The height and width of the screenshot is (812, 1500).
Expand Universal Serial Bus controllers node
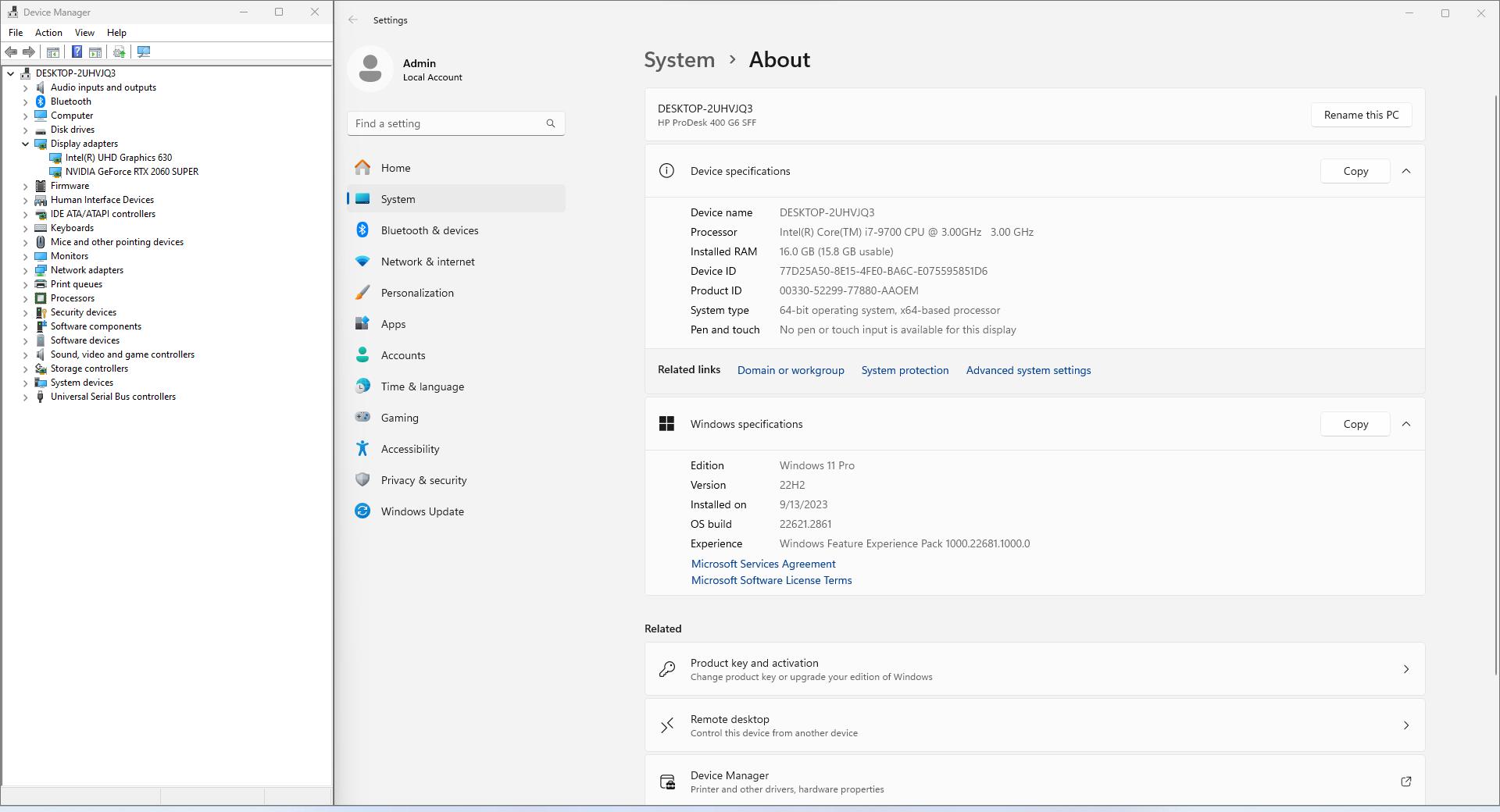click(x=25, y=397)
